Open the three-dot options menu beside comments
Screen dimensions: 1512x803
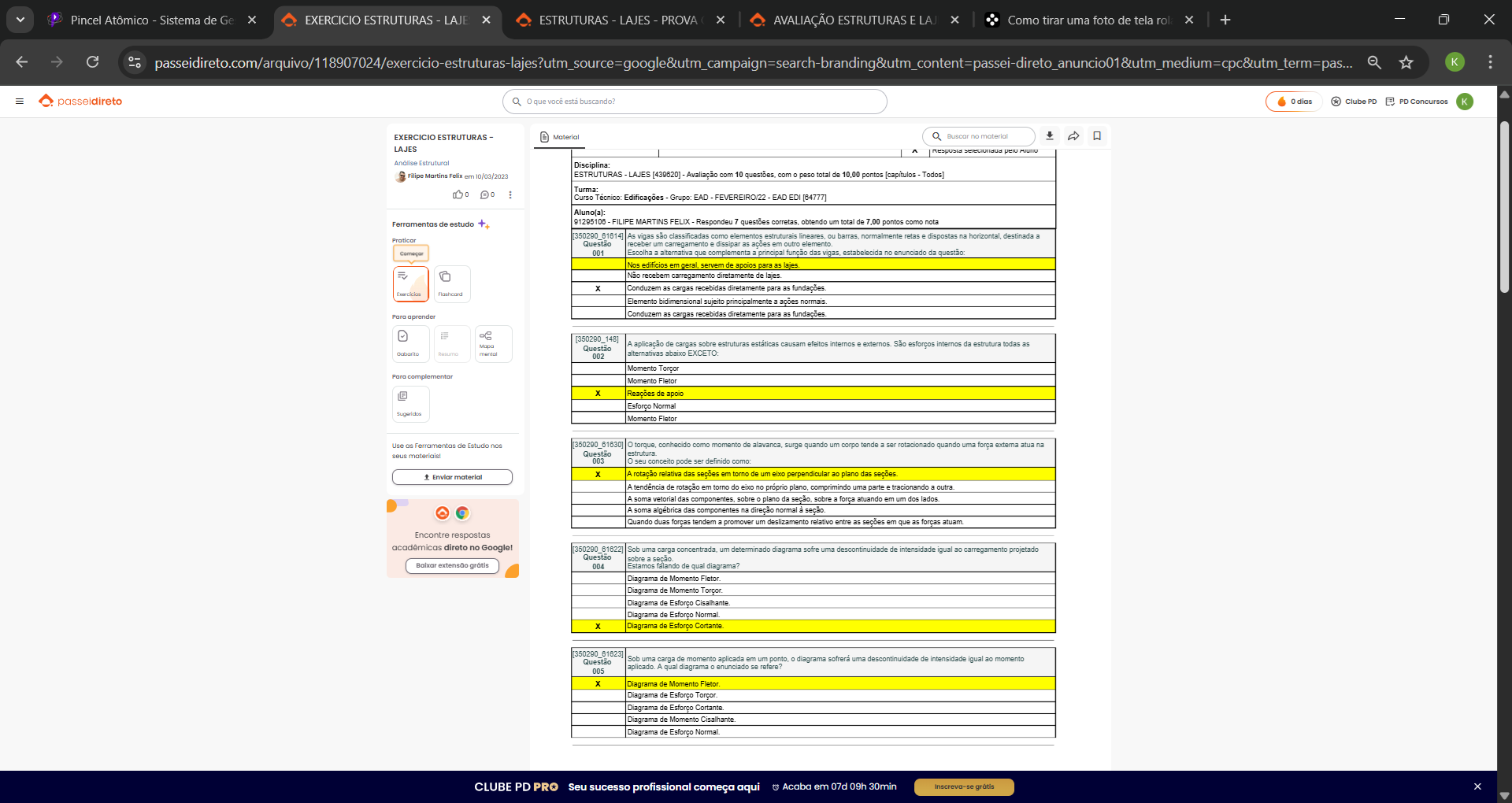pos(510,194)
